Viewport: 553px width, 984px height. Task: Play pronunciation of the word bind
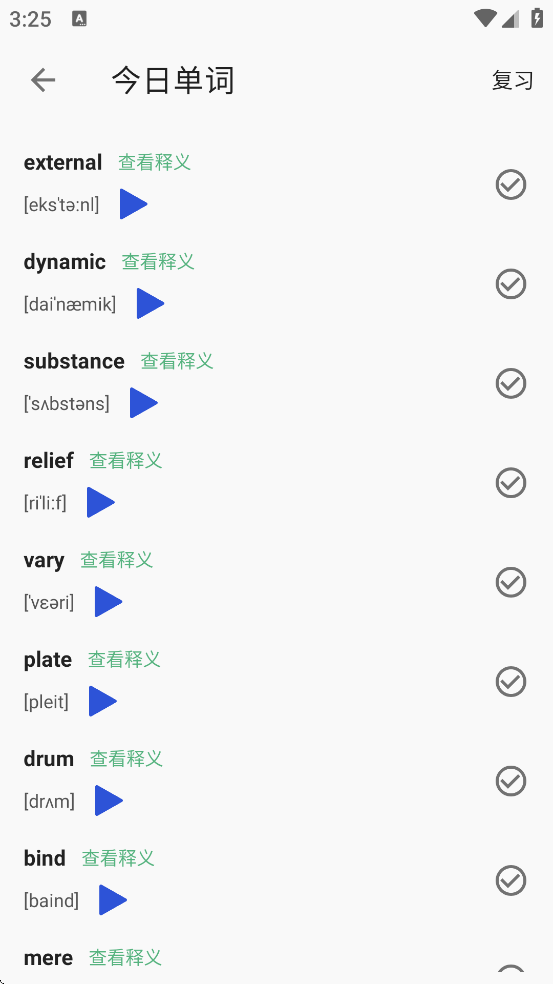point(112,900)
